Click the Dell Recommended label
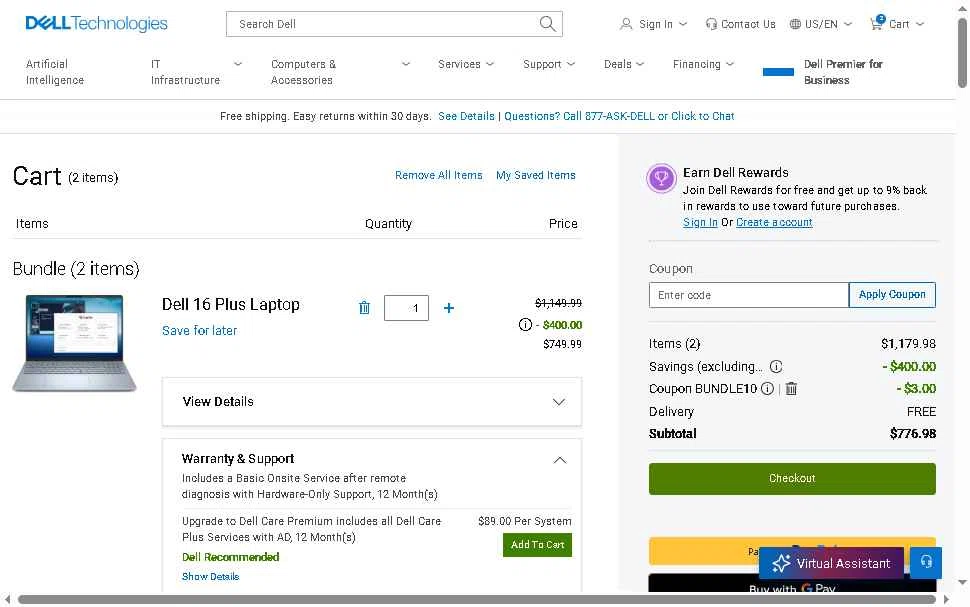The width and height of the screenshot is (970, 607). pyautogui.click(x=230, y=557)
